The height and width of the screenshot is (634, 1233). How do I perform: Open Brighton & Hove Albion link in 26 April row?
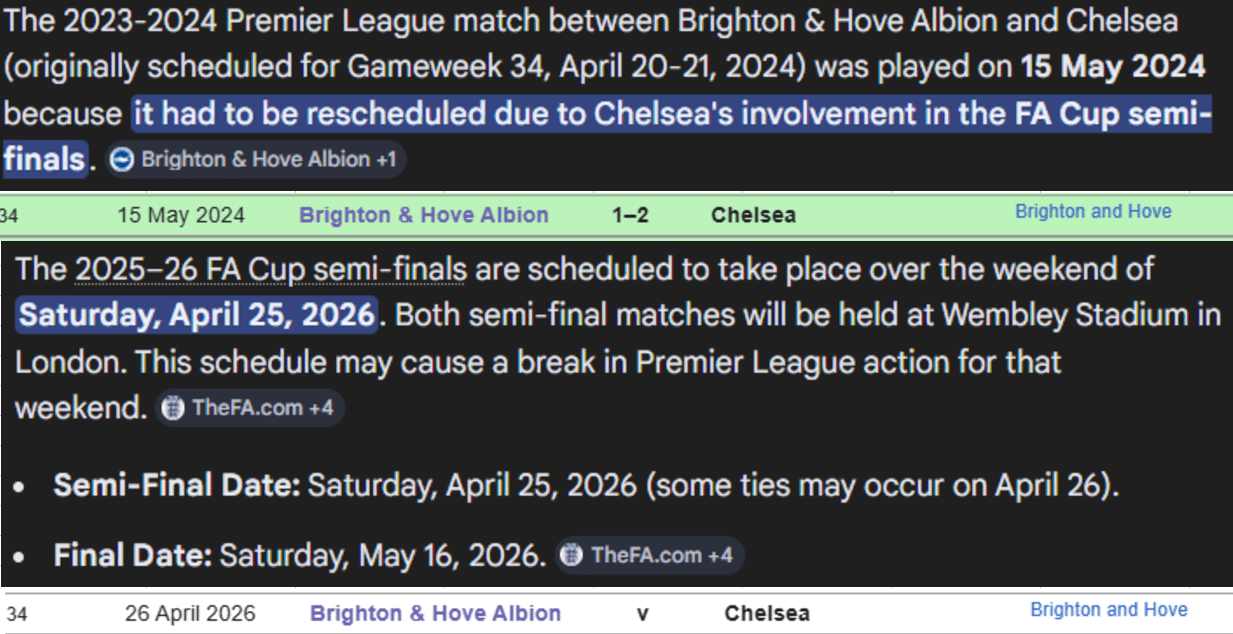point(435,613)
